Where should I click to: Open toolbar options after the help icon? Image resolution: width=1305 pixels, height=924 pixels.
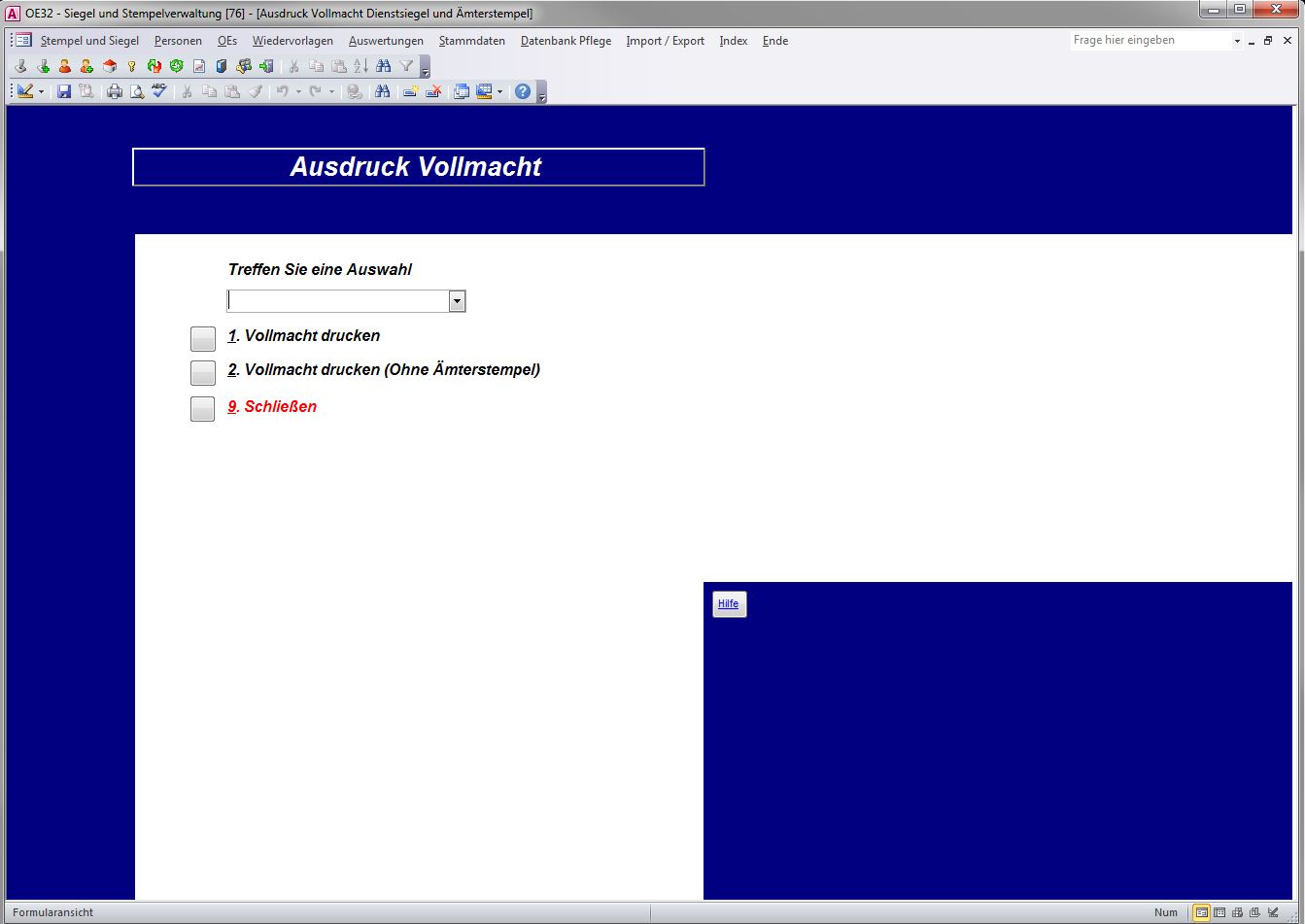[541, 93]
